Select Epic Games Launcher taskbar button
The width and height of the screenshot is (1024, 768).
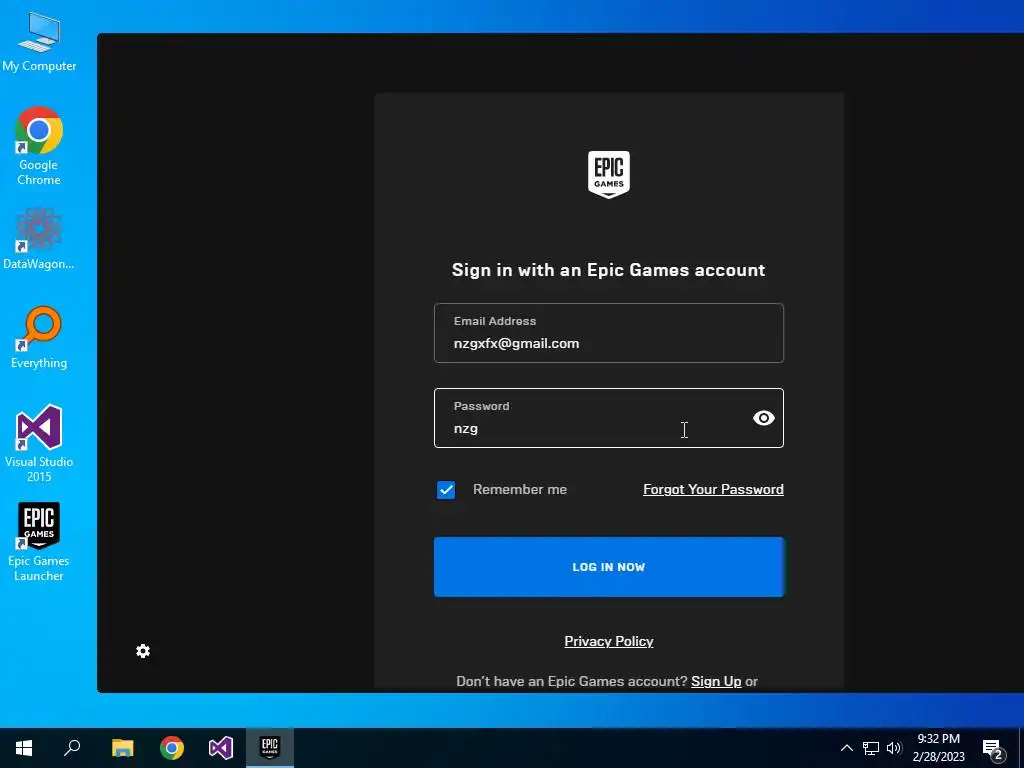pos(270,748)
